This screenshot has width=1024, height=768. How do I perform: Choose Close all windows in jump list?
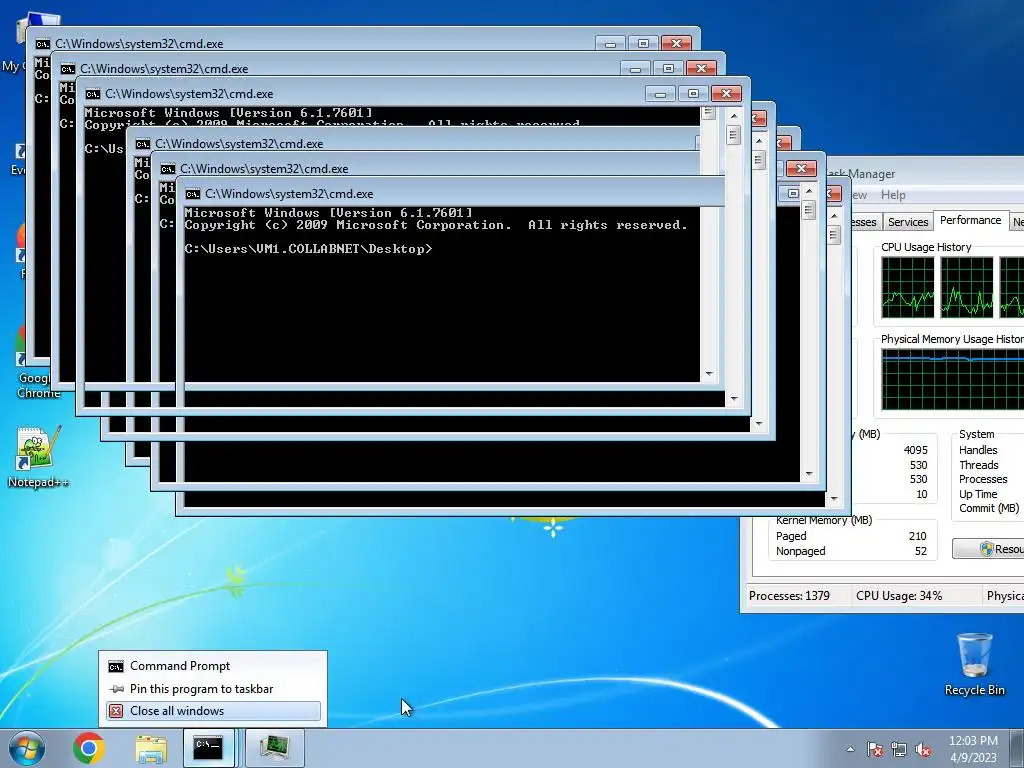coord(213,711)
